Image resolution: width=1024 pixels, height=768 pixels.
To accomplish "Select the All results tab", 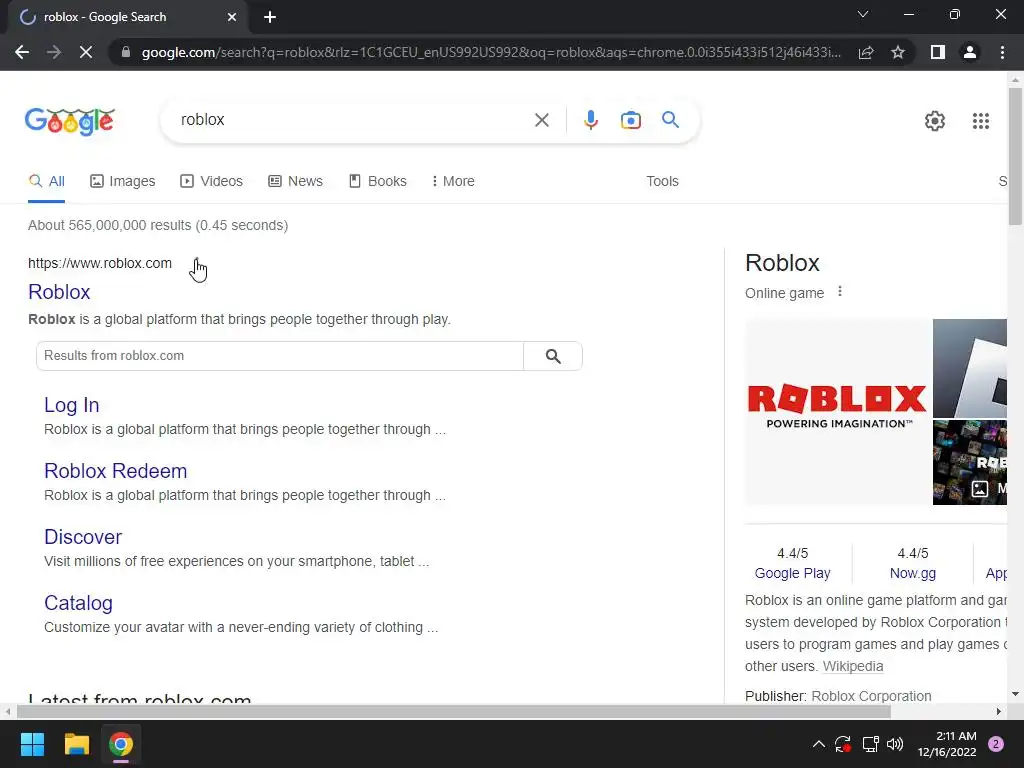I will pos(46,182).
